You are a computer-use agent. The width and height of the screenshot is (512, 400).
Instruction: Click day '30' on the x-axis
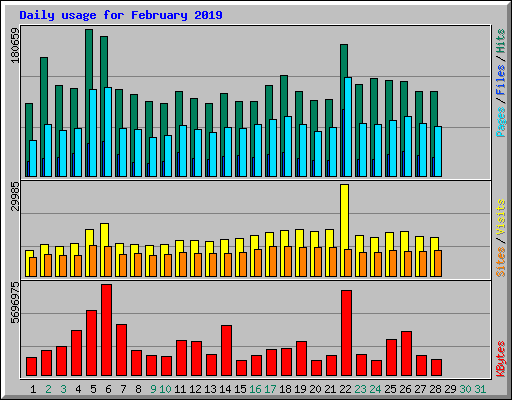[x=465, y=389]
